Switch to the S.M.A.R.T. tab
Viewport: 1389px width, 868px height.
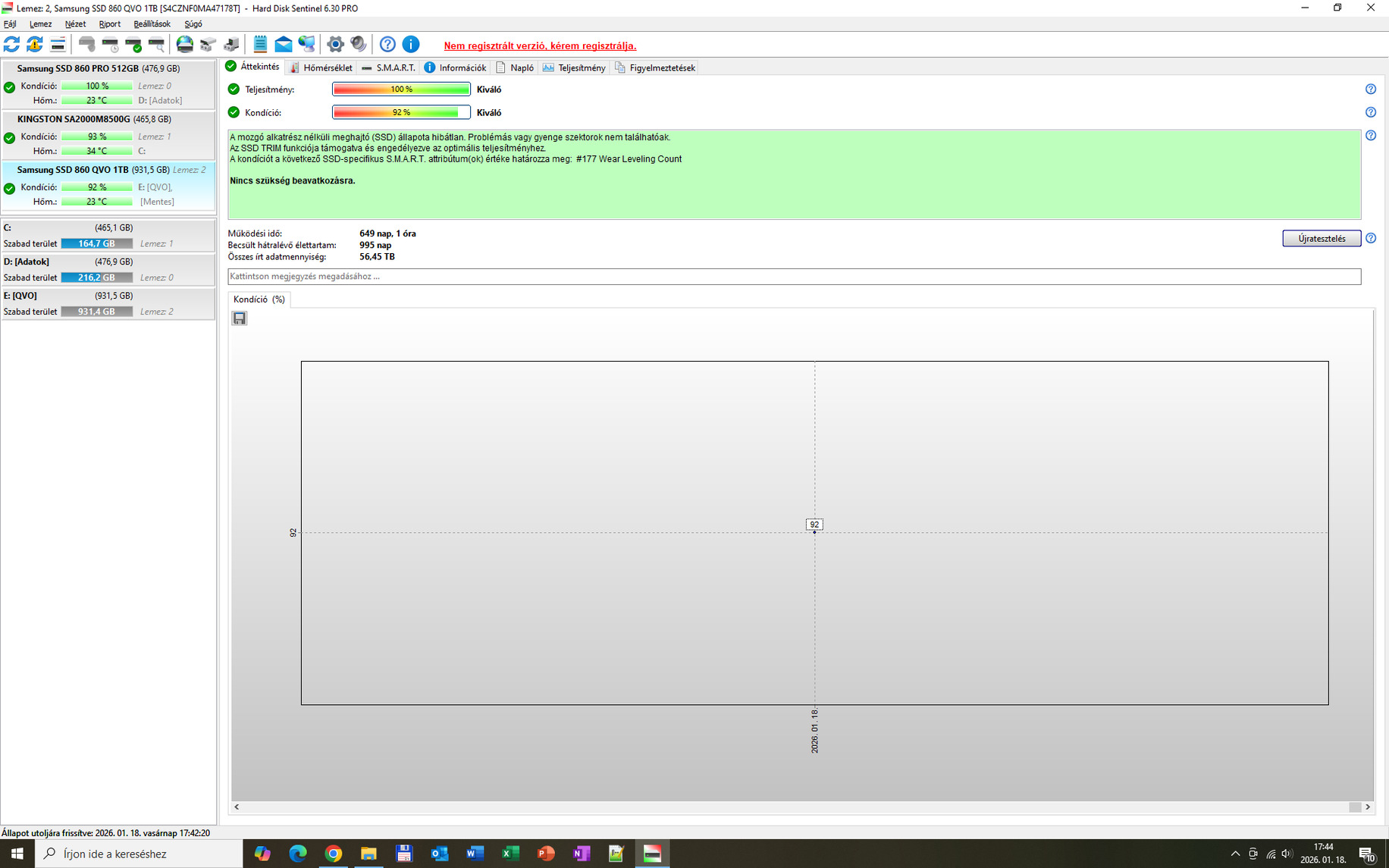388,67
